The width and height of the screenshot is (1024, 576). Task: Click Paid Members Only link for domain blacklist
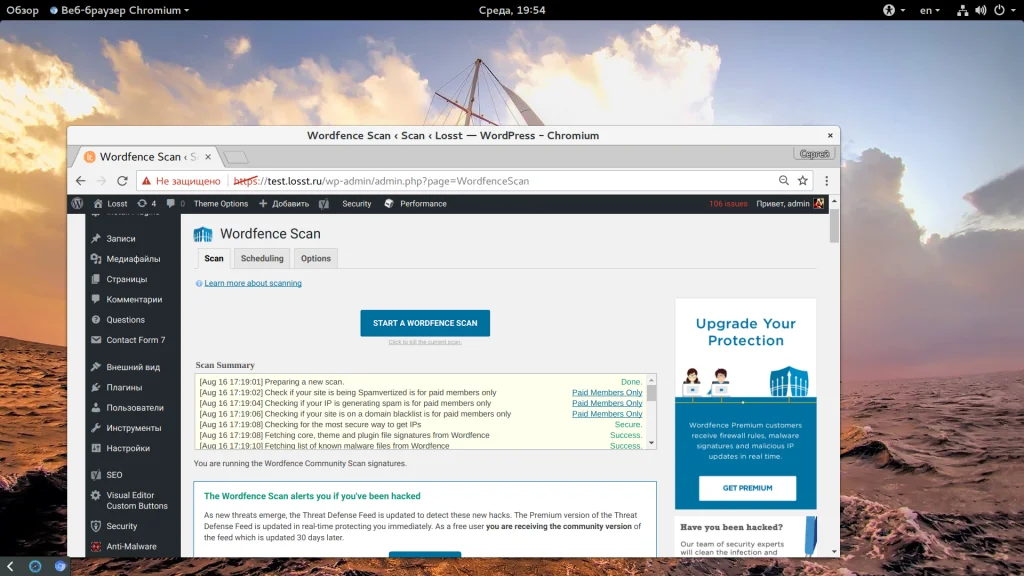pyautogui.click(x=607, y=413)
